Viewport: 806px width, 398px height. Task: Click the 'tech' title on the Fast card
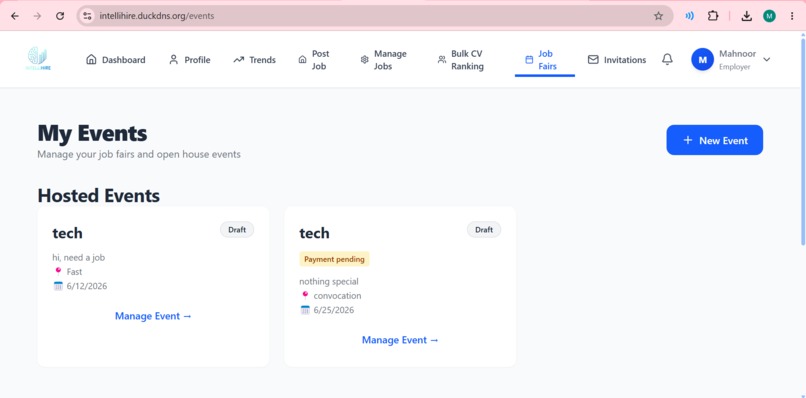pyautogui.click(x=67, y=233)
